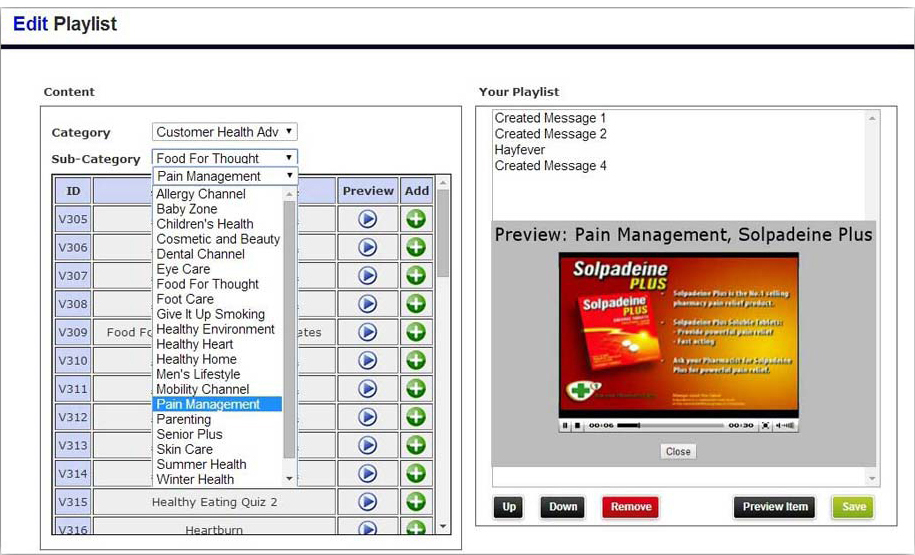Select highlighted Pain Management option
The width and height of the screenshot is (915, 555).
point(218,404)
